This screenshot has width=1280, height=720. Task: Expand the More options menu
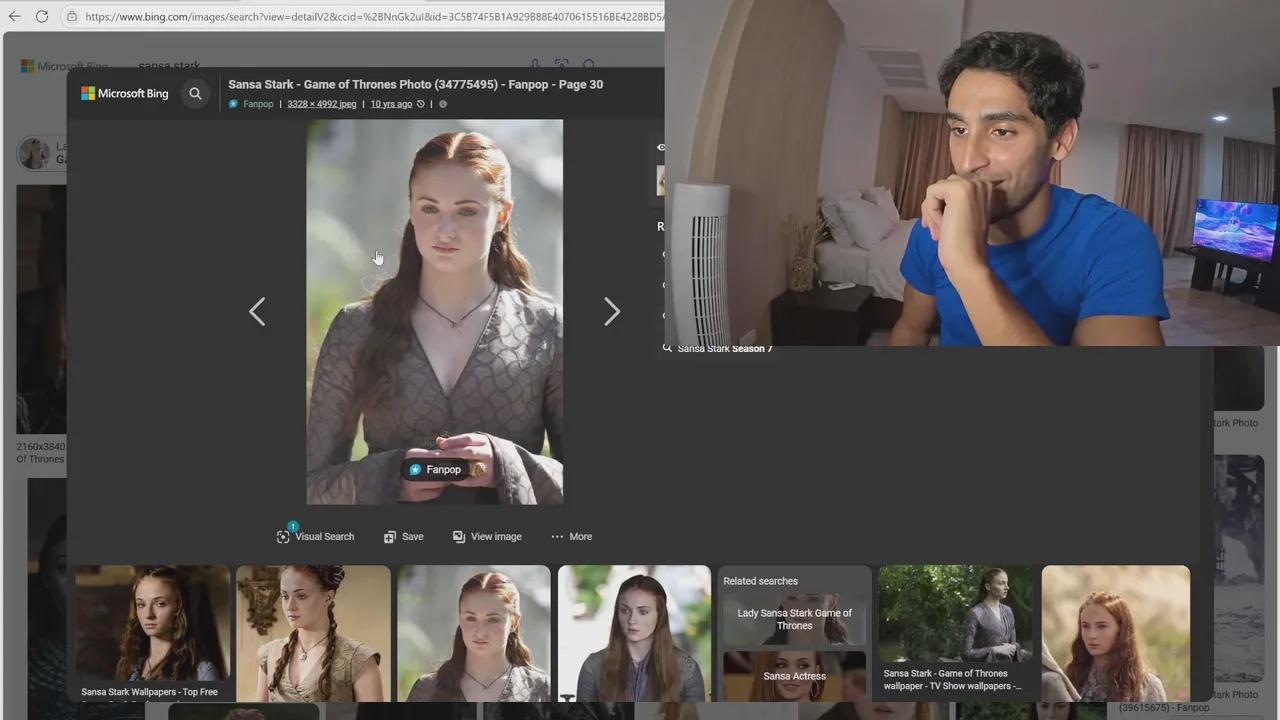coord(571,536)
